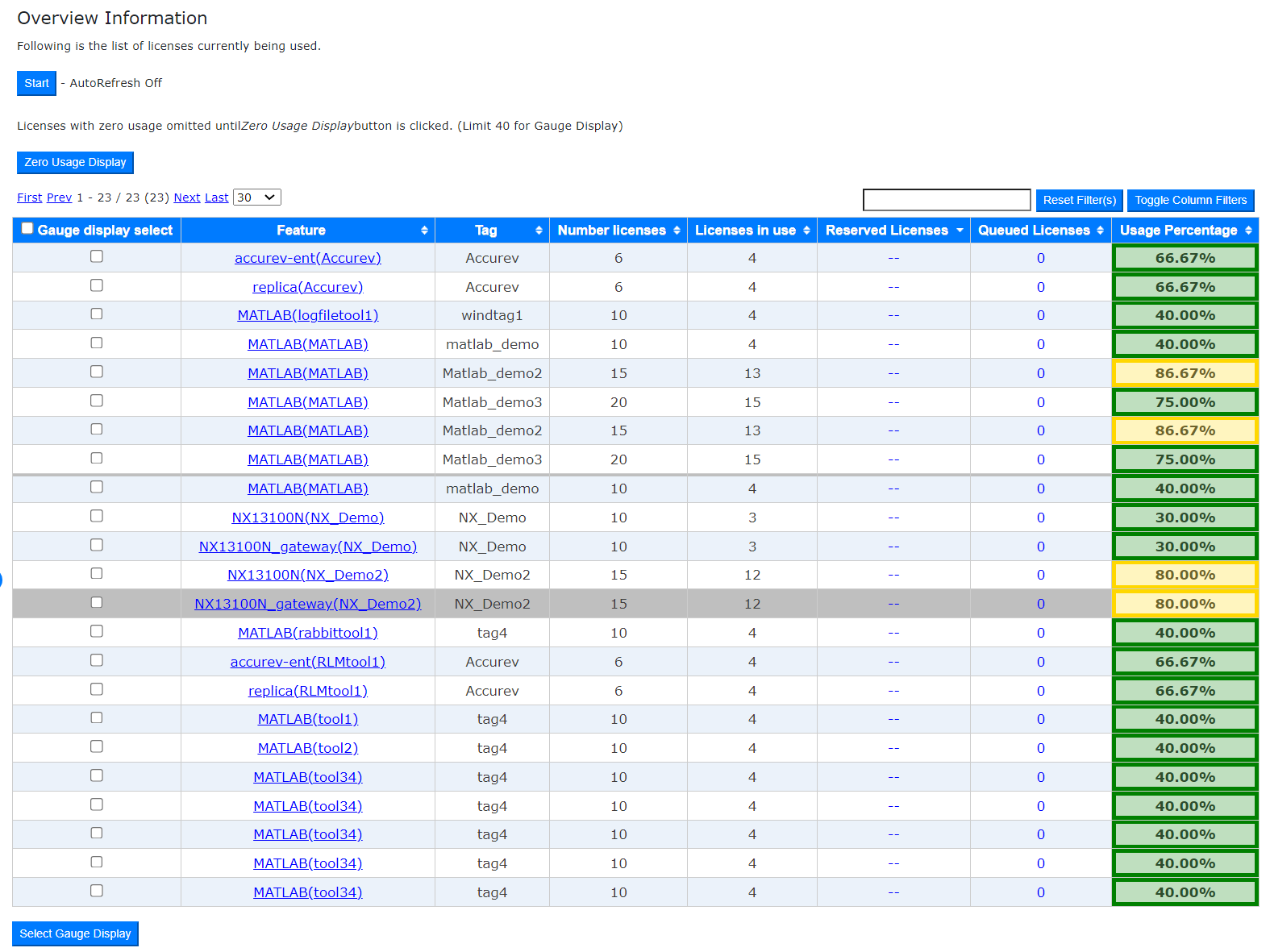This screenshot has height=952, width=1270.
Task: Click Accurev tag in replica(RLMtool1) row
Action: (492, 691)
